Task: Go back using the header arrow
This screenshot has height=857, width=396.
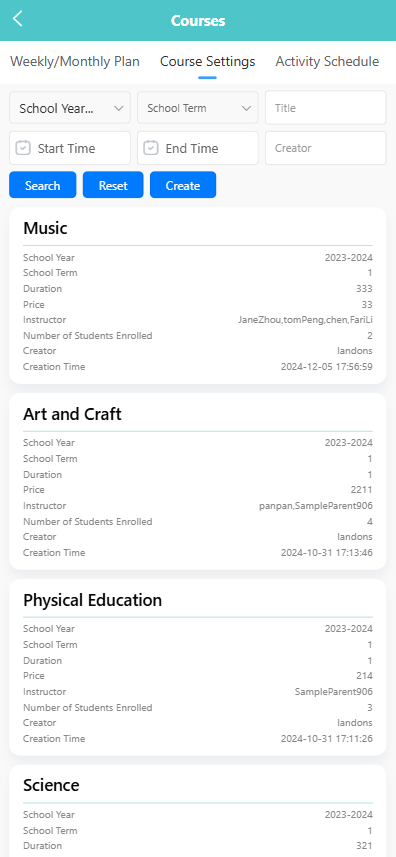Action: [18, 19]
